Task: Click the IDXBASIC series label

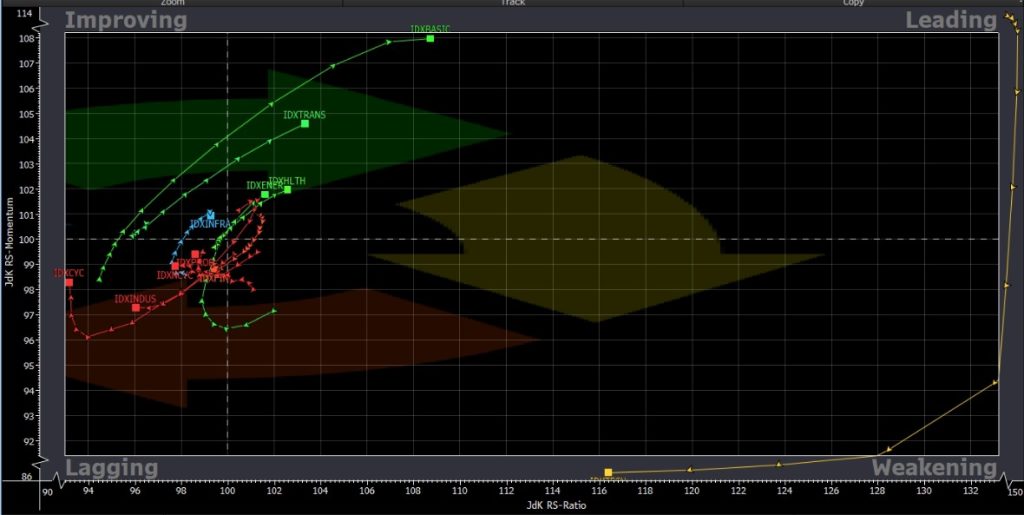Action: (430, 29)
